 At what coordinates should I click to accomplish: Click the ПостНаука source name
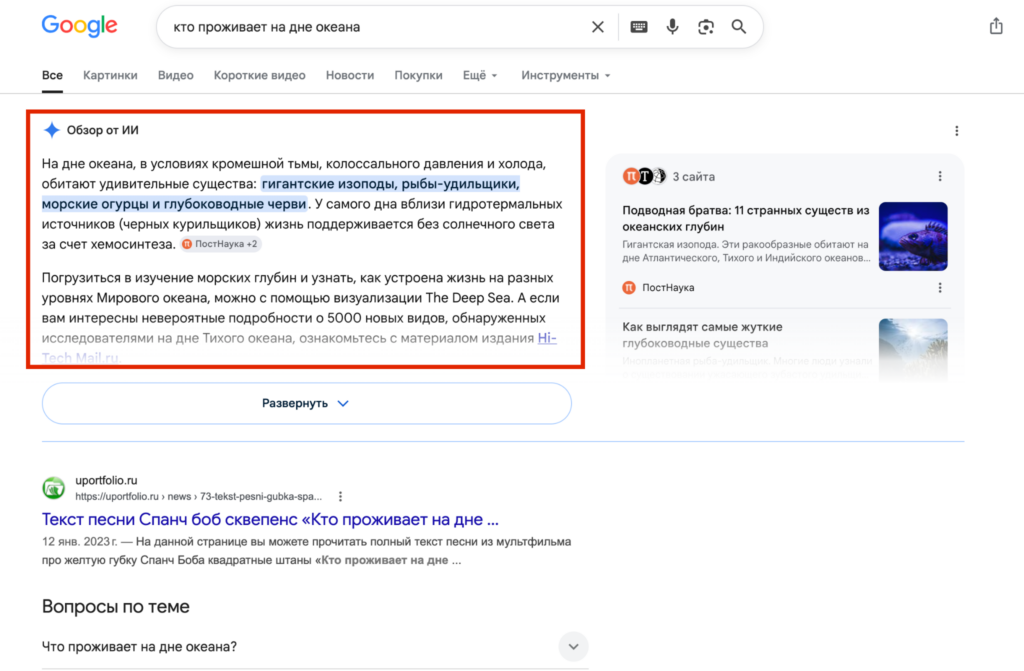[x=668, y=287]
